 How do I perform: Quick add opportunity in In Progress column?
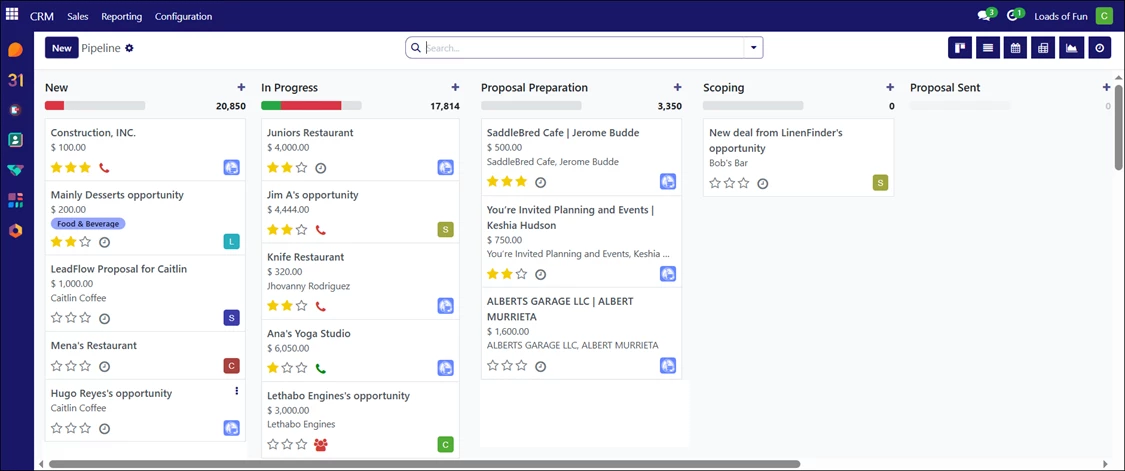[455, 87]
